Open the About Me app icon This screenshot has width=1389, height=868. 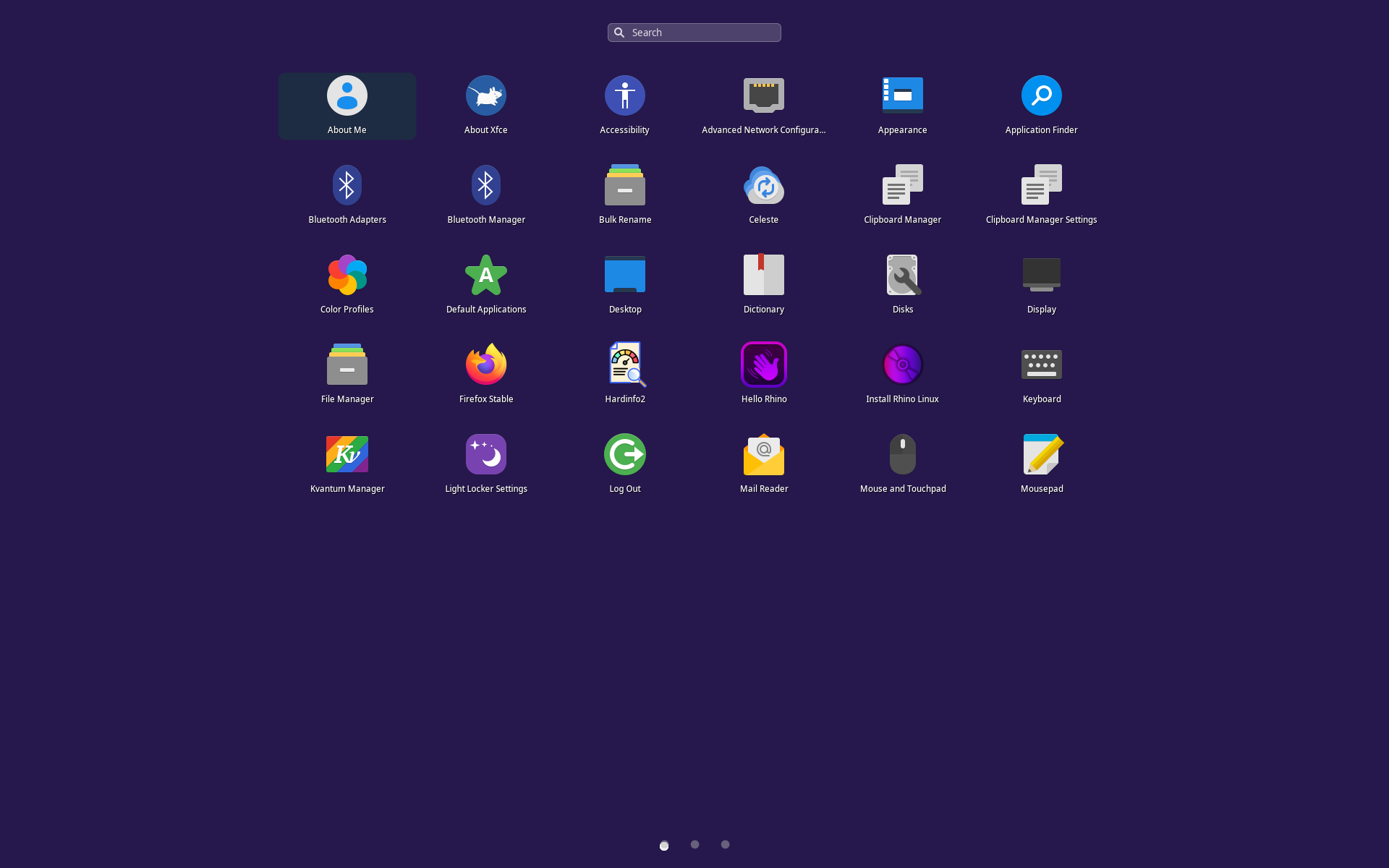[x=347, y=95]
